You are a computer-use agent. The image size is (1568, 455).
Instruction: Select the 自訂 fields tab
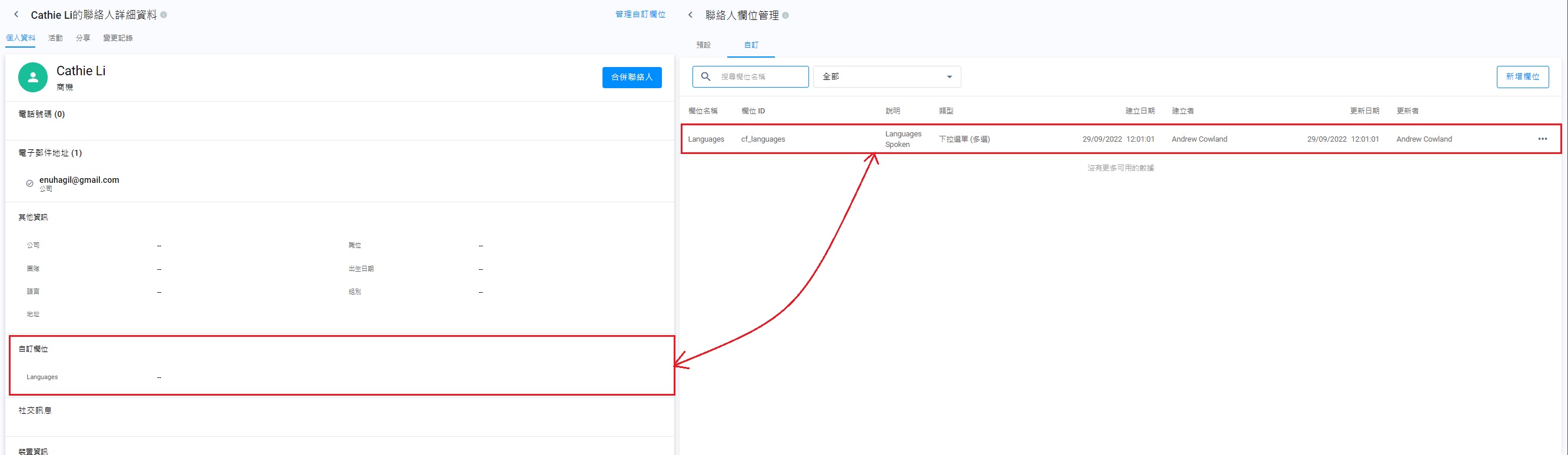pyautogui.click(x=751, y=45)
